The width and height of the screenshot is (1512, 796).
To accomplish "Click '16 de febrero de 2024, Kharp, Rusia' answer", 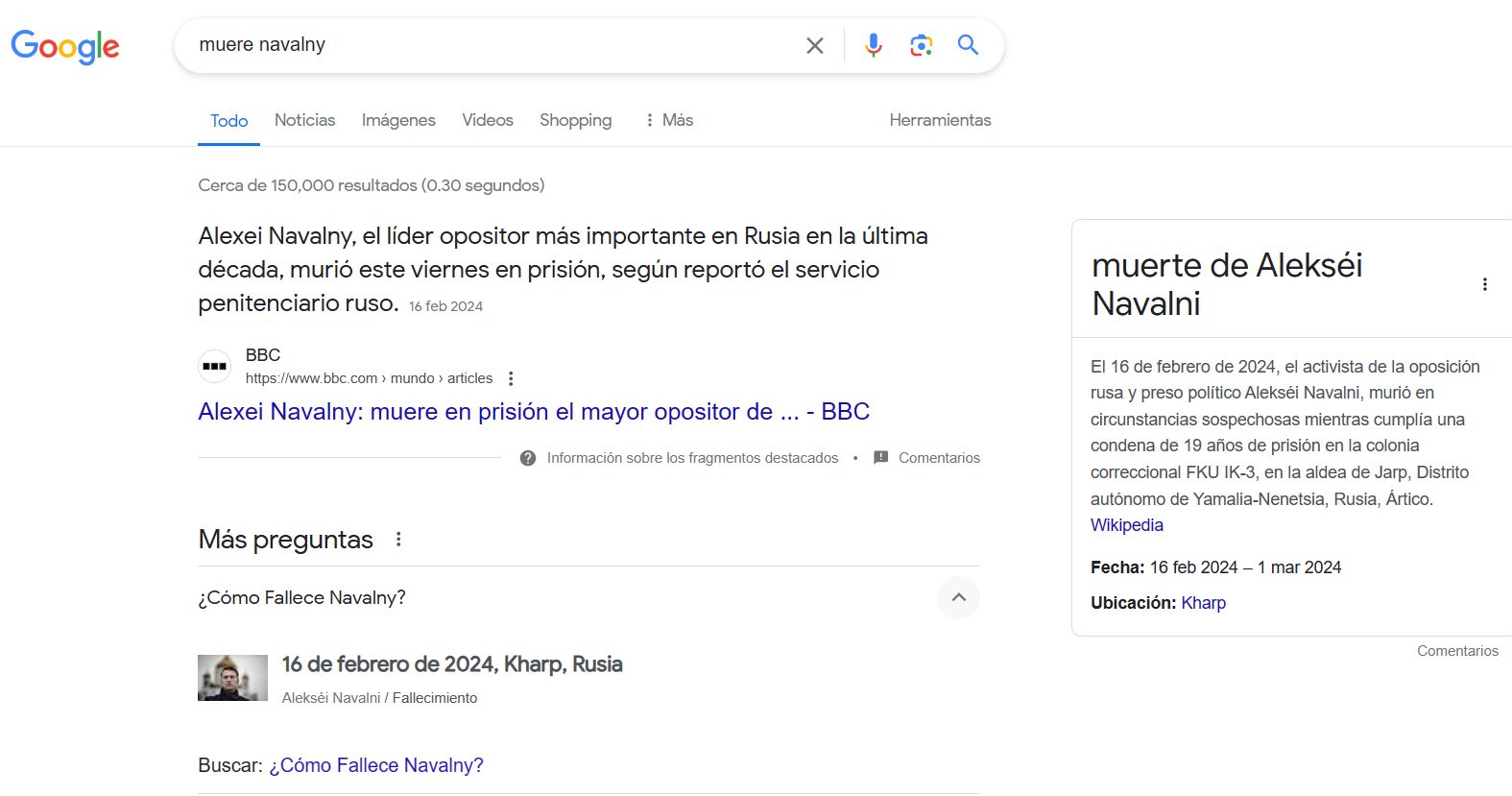I will coord(452,664).
